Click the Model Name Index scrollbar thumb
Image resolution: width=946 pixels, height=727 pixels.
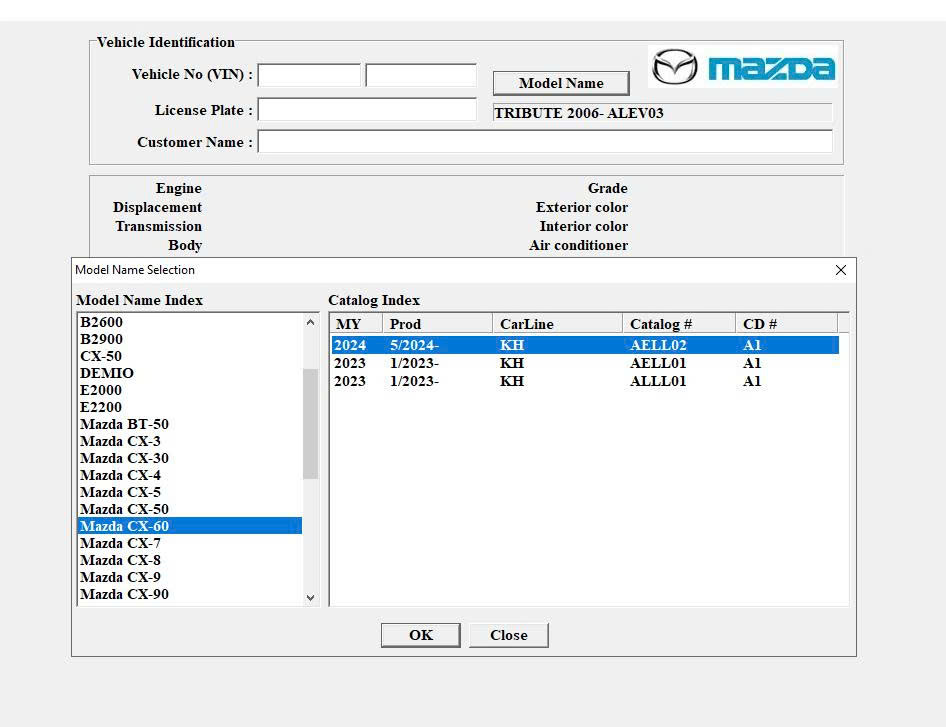click(x=310, y=424)
